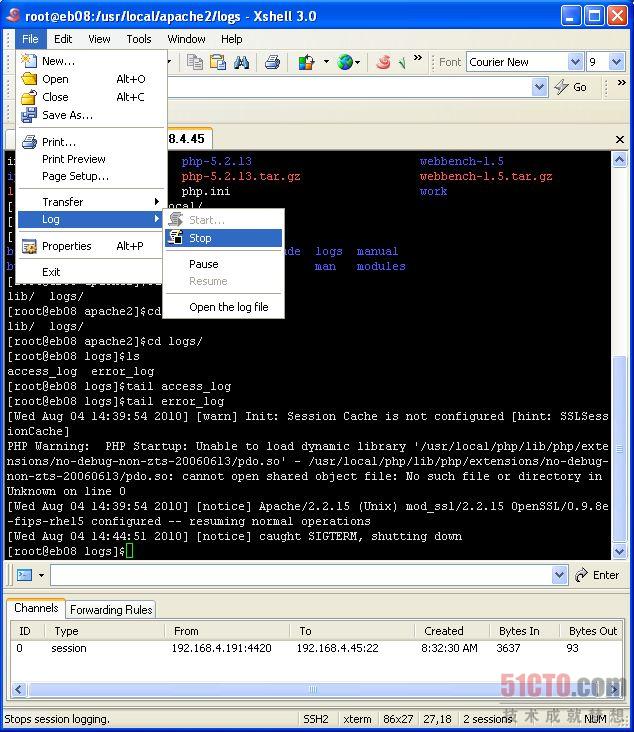Close the session tab with X

(620, 139)
